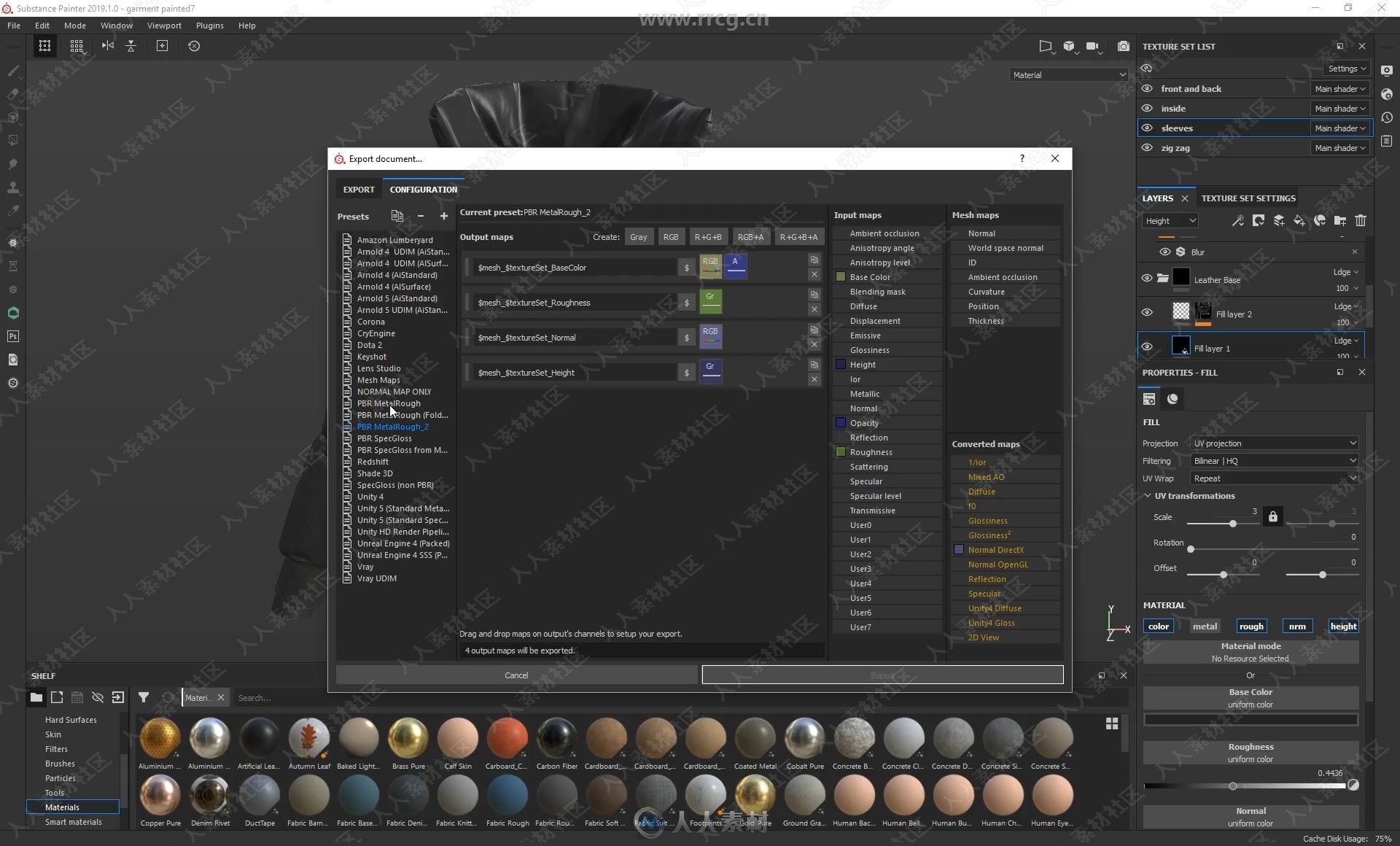1400x846 pixels.
Task: Create an R+G+B+A output map
Action: click(x=798, y=237)
